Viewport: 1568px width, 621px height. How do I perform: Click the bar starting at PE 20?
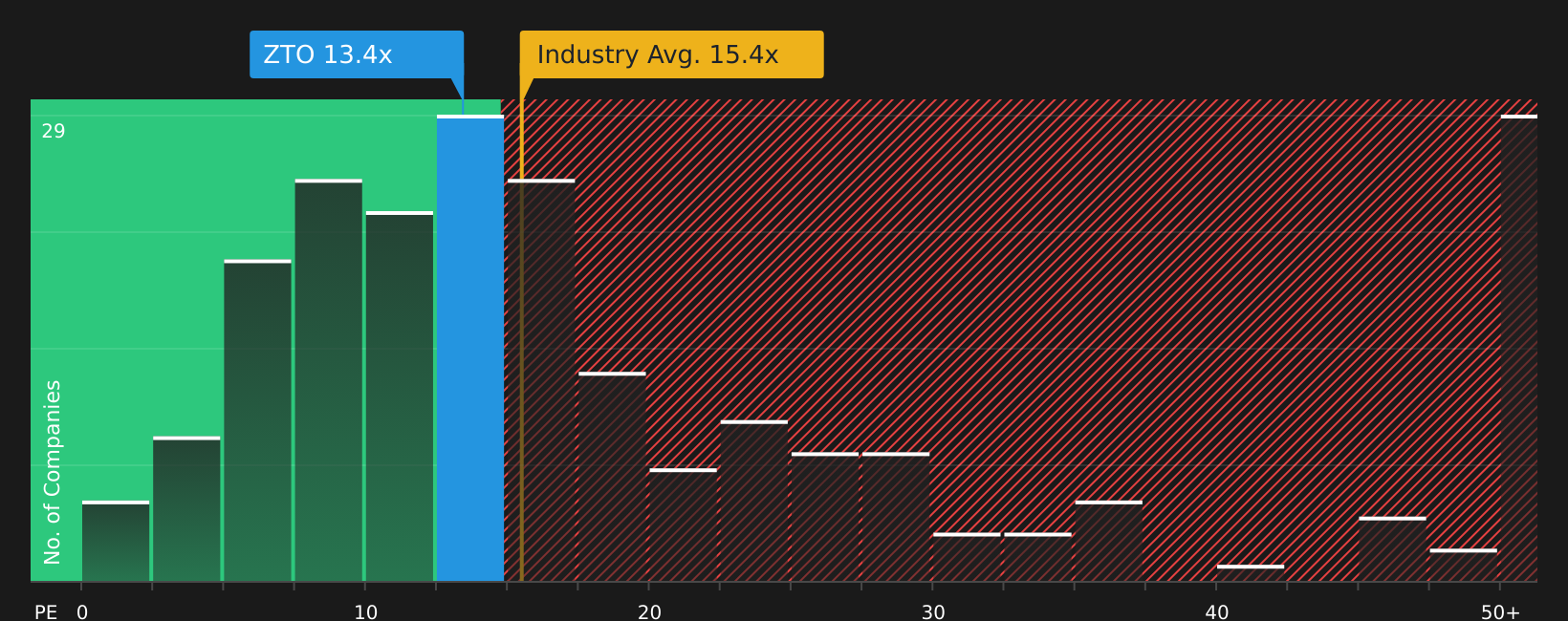tap(683, 525)
